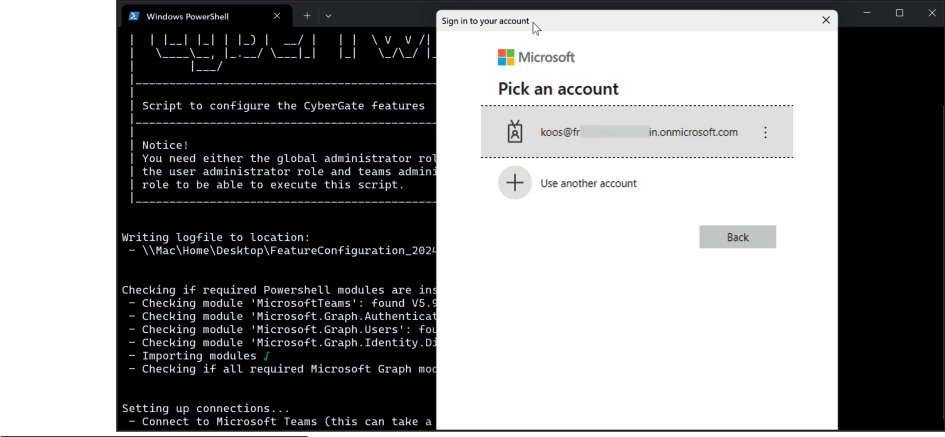
Task: Click the 'Notice!' line in the terminal
Action: point(165,145)
